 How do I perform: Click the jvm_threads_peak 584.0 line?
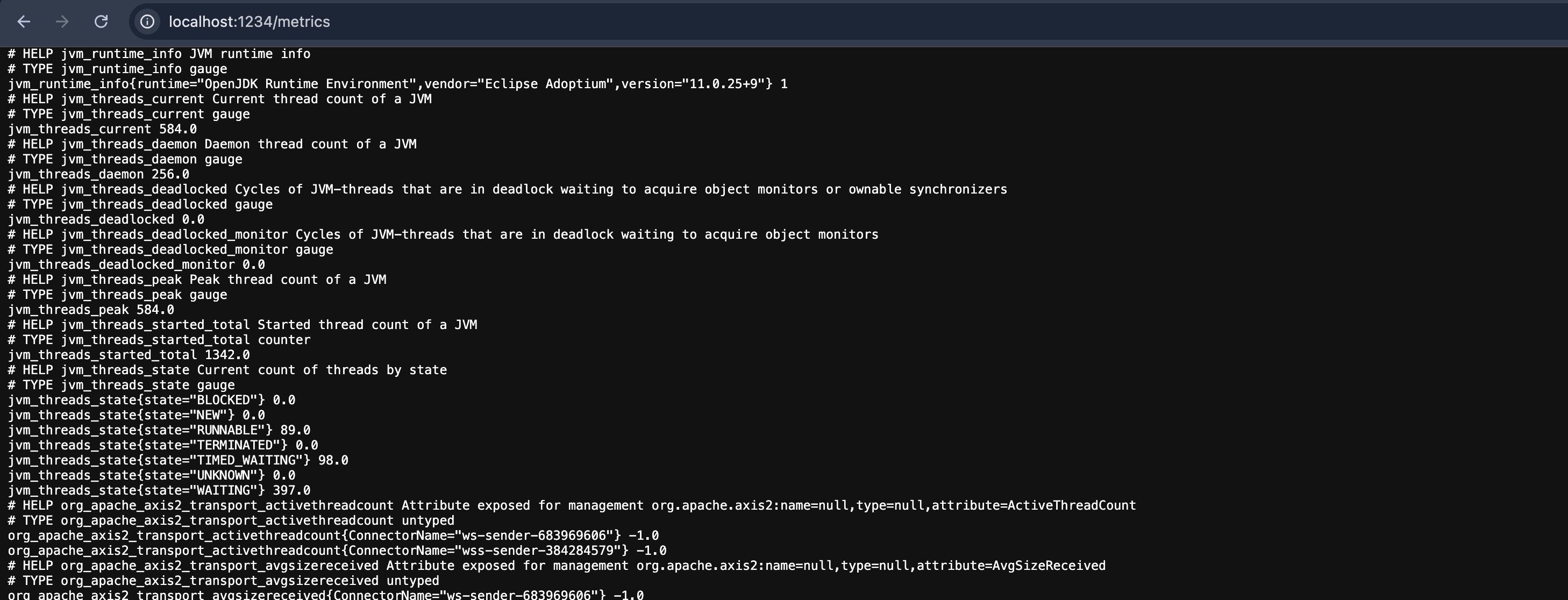pyautogui.click(x=91, y=310)
